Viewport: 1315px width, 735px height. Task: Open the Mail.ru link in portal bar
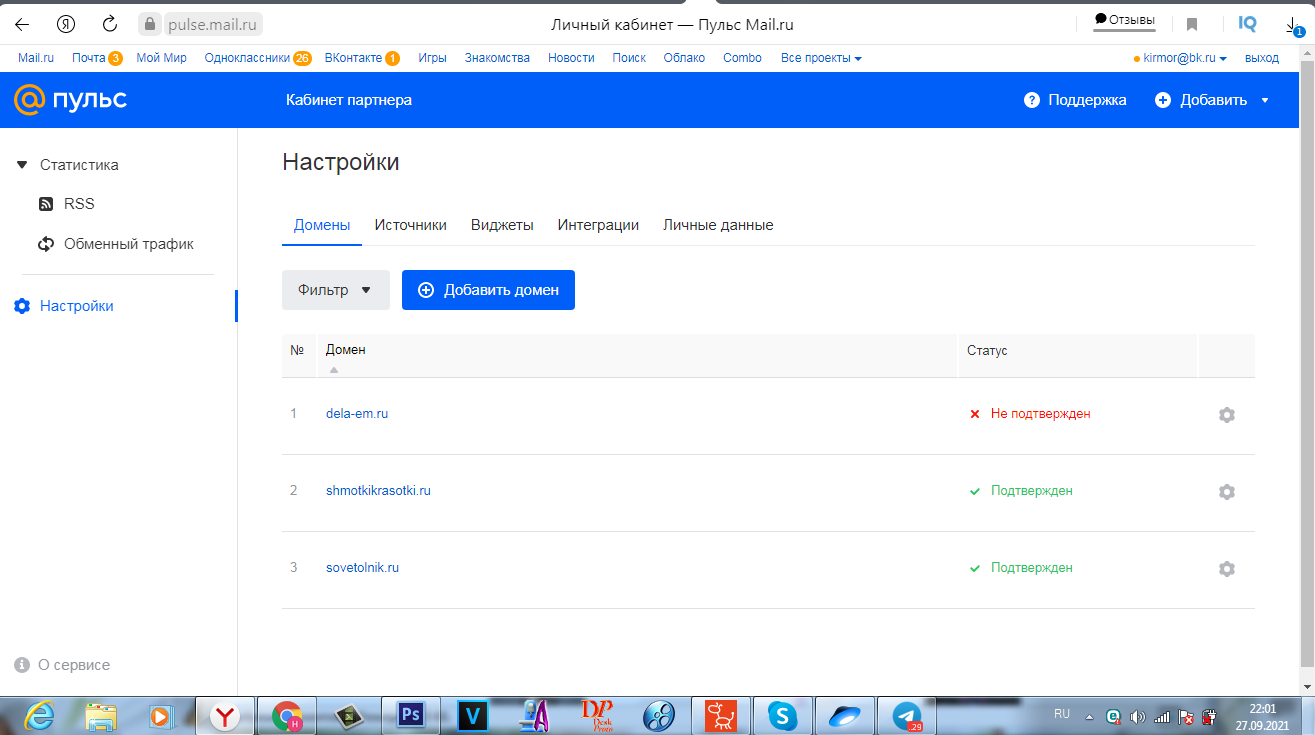click(x=36, y=58)
